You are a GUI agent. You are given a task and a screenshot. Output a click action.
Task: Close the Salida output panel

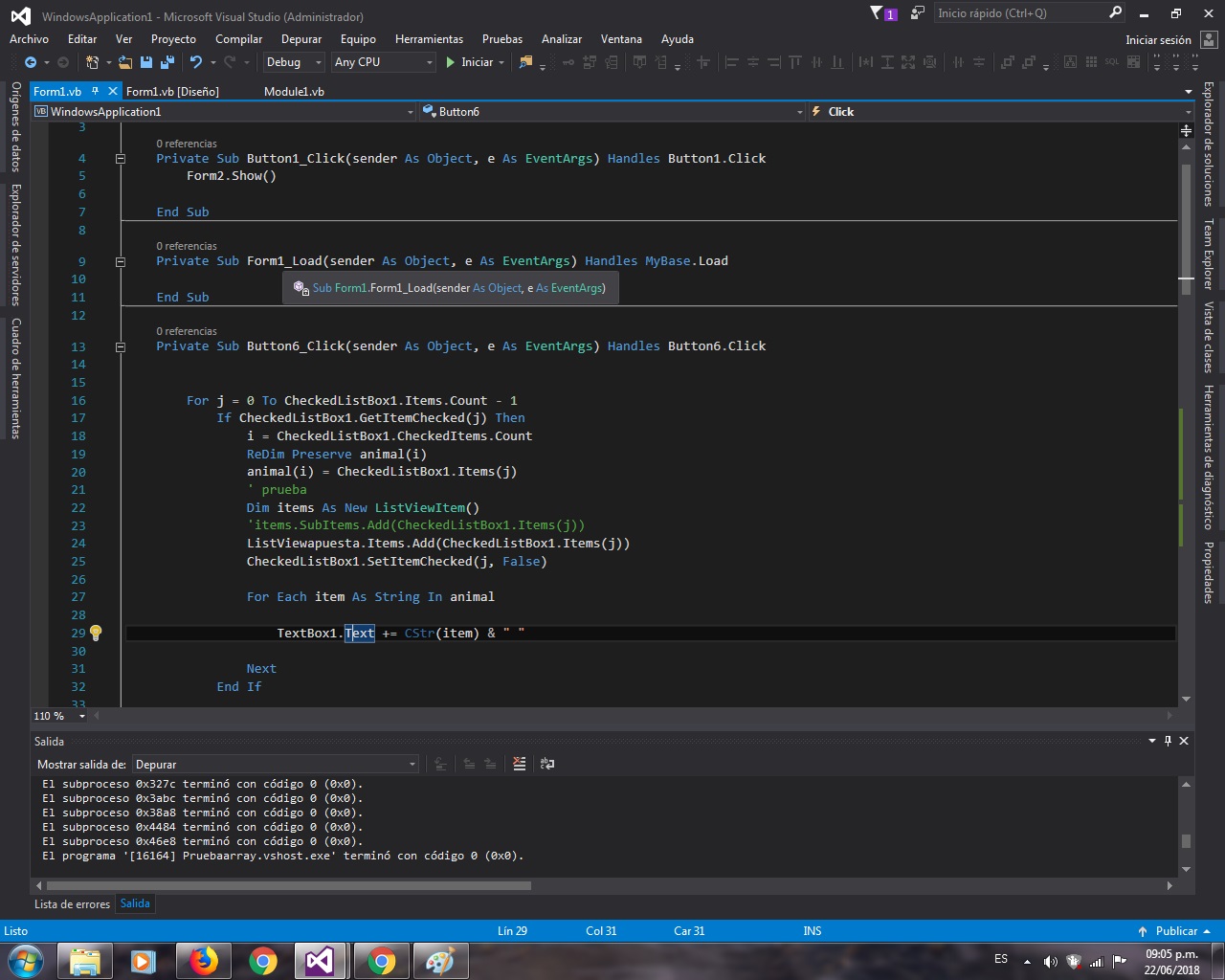[x=1184, y=741]
